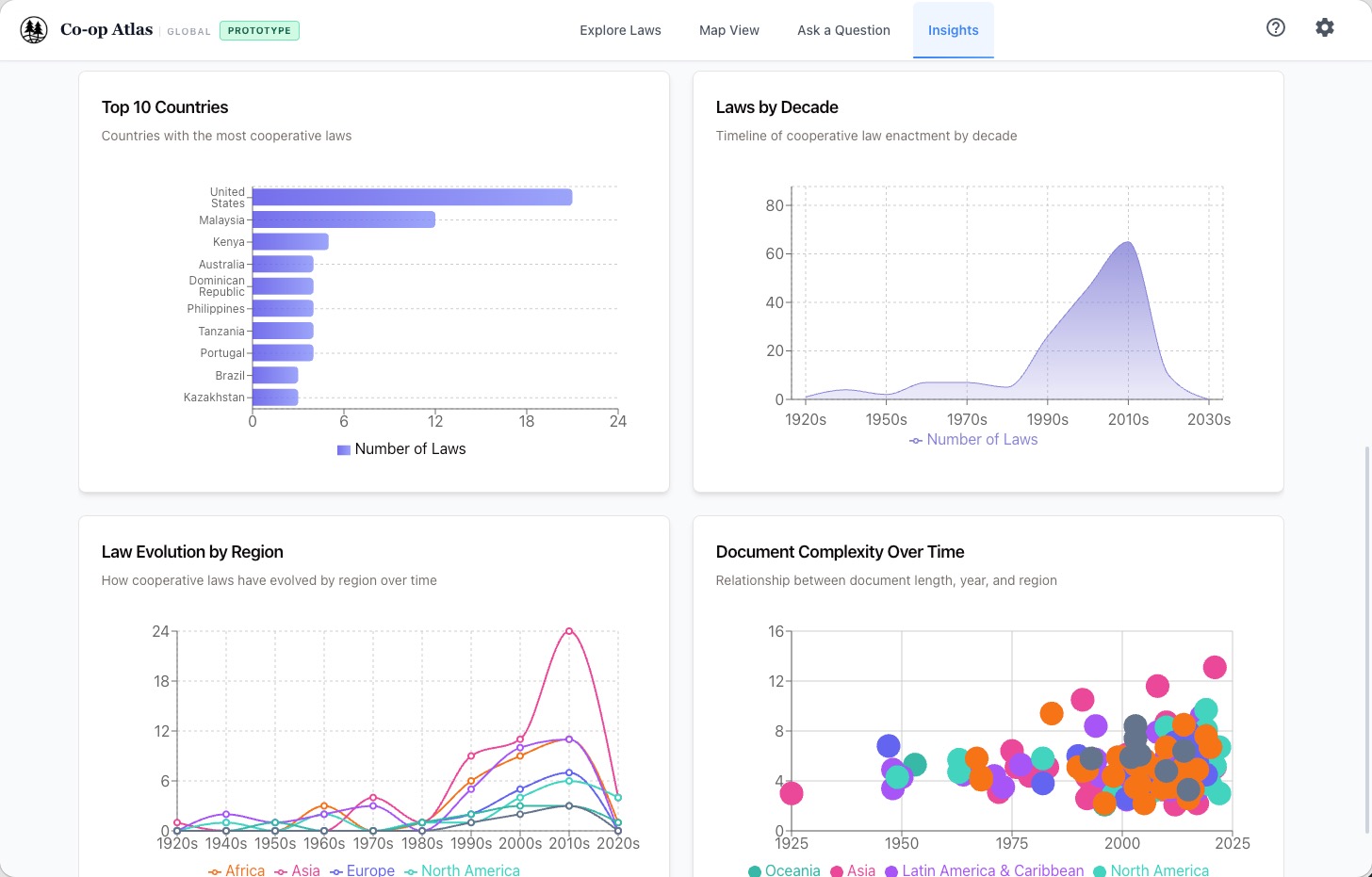The image size is (1372, 877).
Task: Click the Co-op Atlas tree logo
Action: (x=34, y=29)
